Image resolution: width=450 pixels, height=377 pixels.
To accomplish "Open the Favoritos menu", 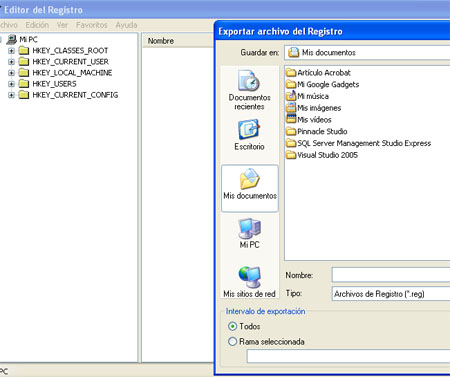I will [x=91, y=25].
